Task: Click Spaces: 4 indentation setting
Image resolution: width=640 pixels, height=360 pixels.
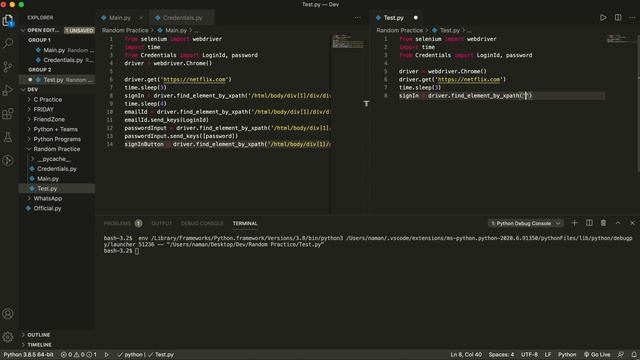Action: (501, 355)
